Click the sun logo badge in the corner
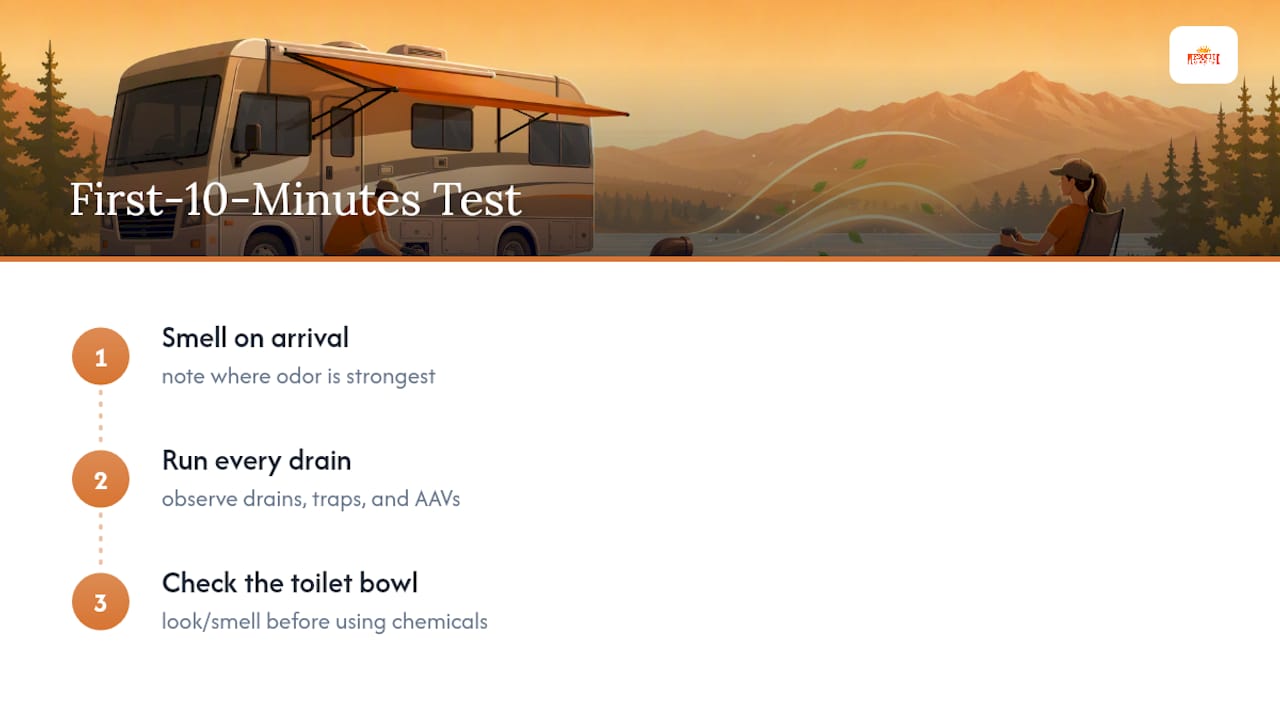The width and height of the screenshot is (1280, 720). [x=1203, y=55]
